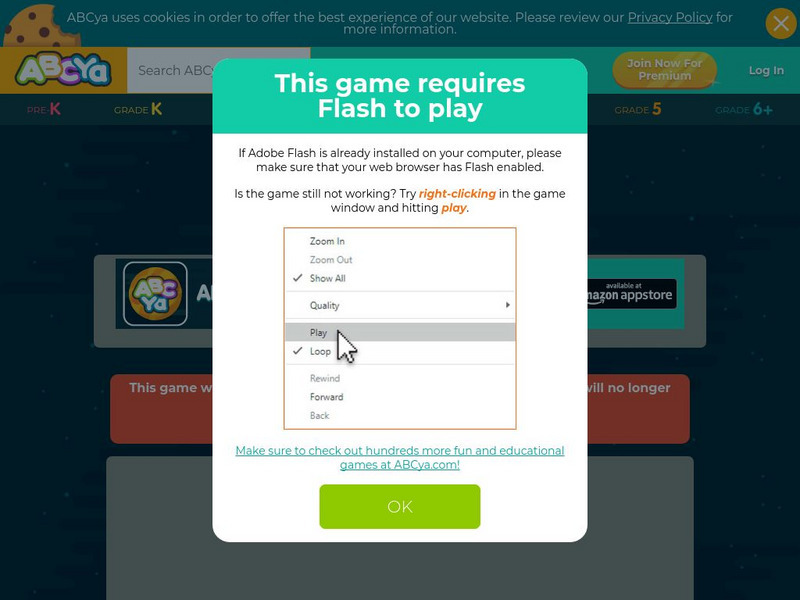Click the round ABCya app icon
This screenshot has width=800, height=600.
click(x=155, y=293)
